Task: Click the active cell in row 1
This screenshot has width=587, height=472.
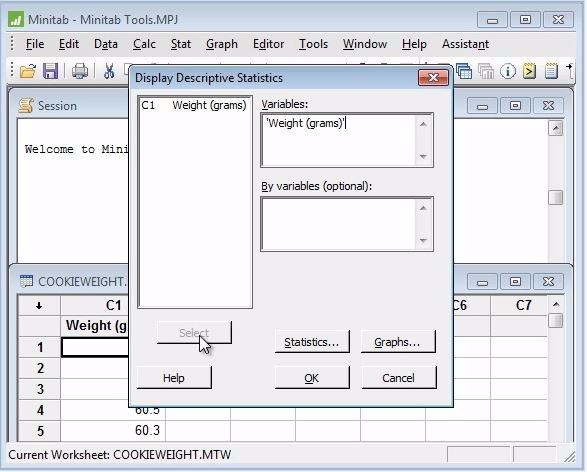Action: pos(95,347)
